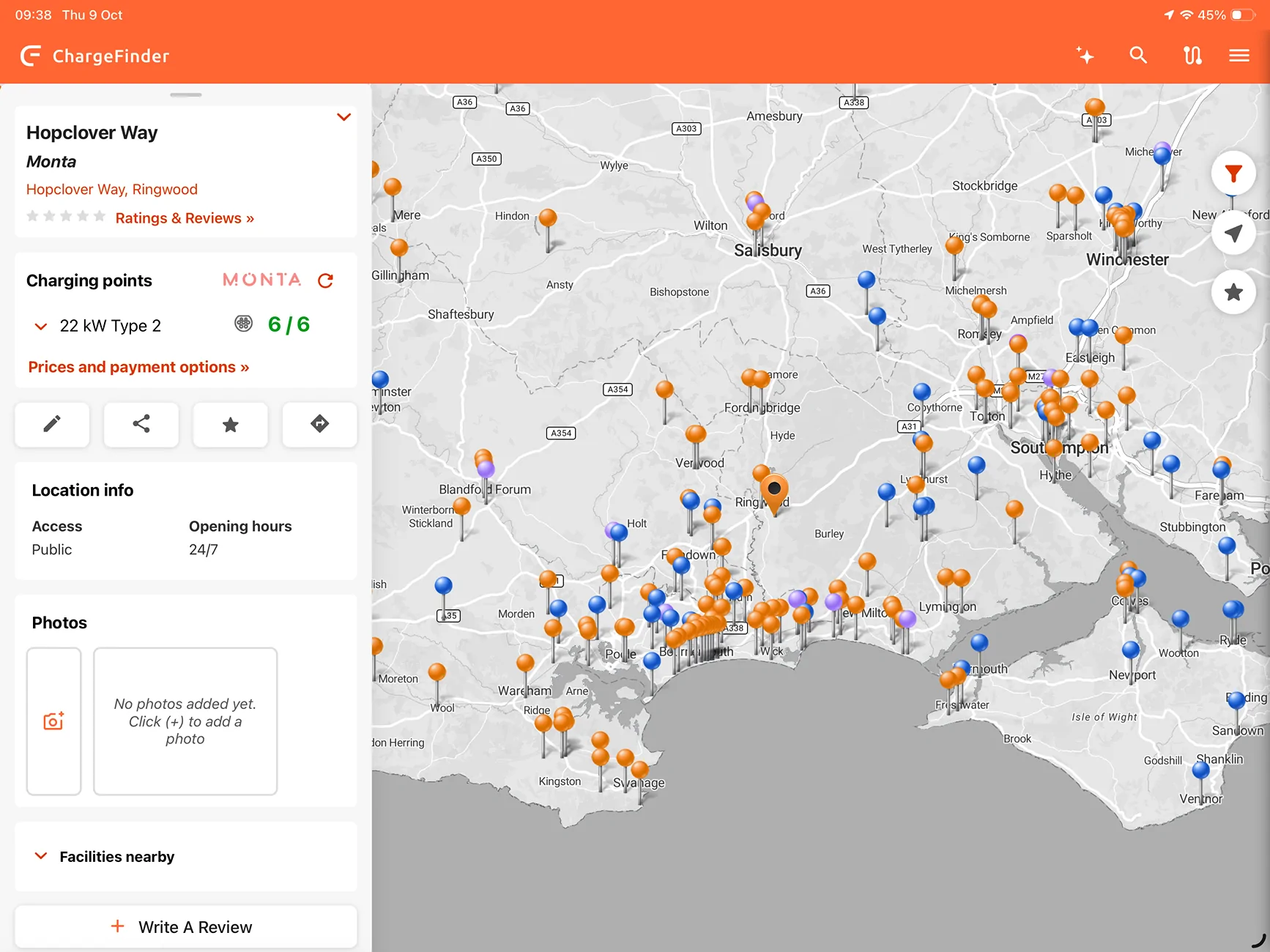Grab the panel drag handle bar
This screenshot has height=952, width=1270.
tap(186, 94)
